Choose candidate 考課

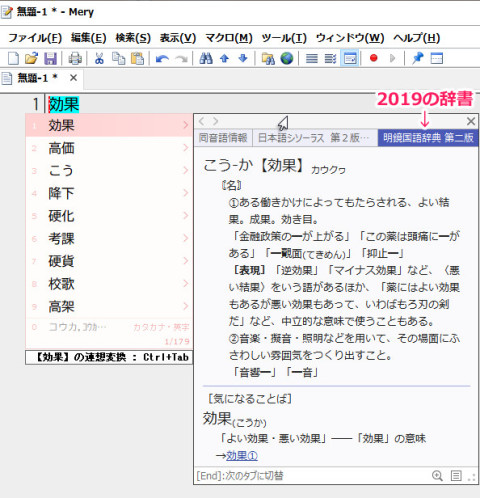click(x=109, y=239)
